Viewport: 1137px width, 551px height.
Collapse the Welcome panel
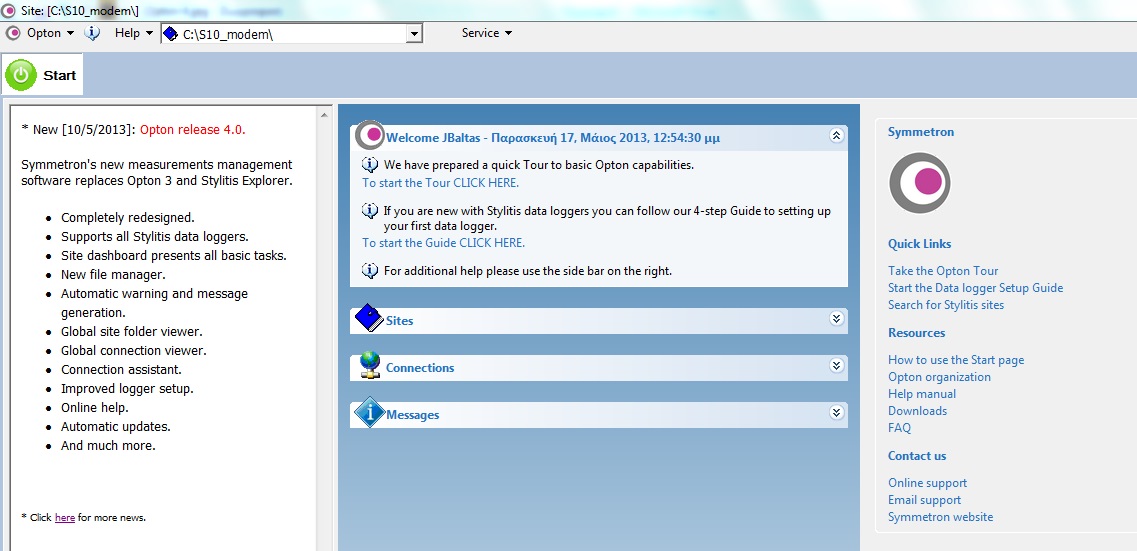click(836, 136)
